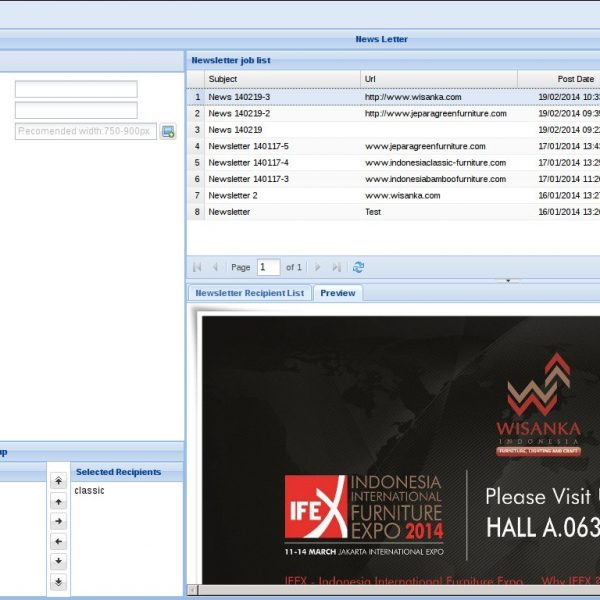
Task: Click the Newsletter job list title
Action: [231, 60]
